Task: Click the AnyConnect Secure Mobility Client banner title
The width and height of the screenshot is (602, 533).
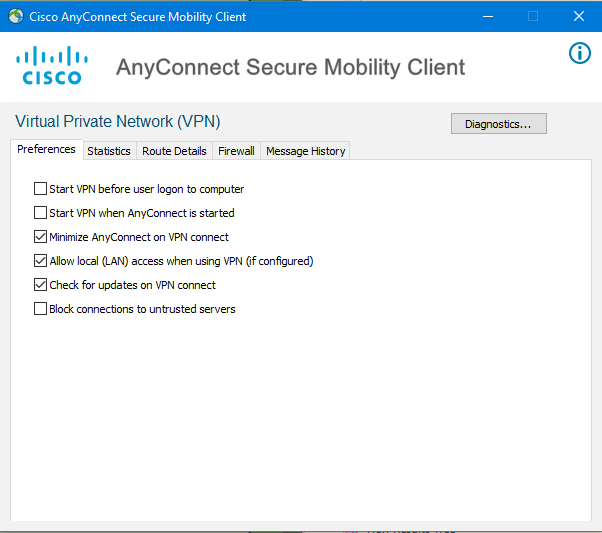Action: point(290,68)
